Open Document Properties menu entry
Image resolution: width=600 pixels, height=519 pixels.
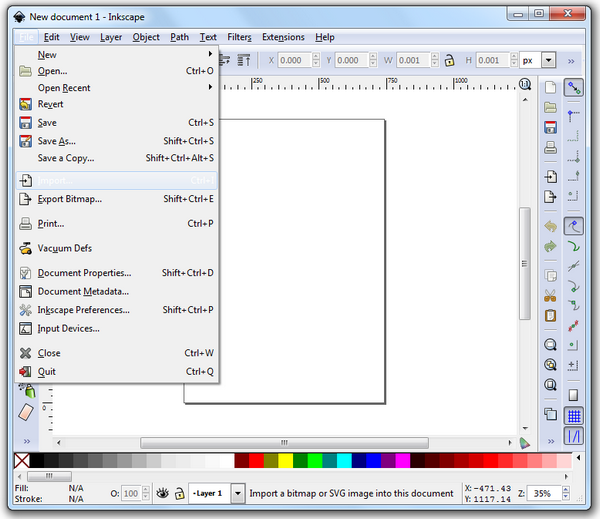click(x=117, y=273)
